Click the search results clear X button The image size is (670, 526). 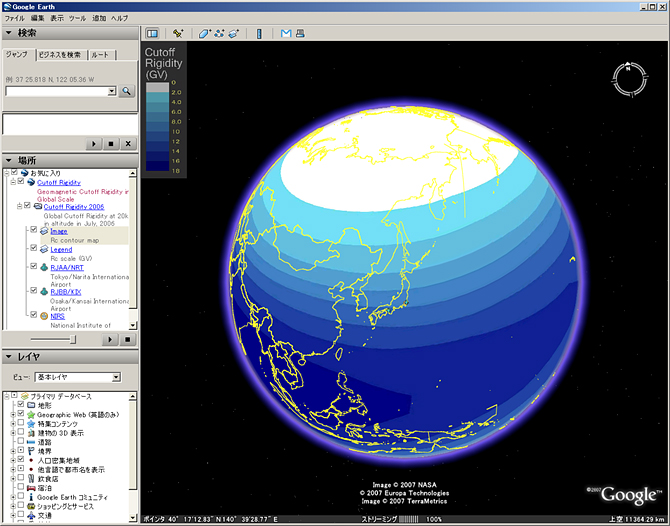(x=128, y=144)
